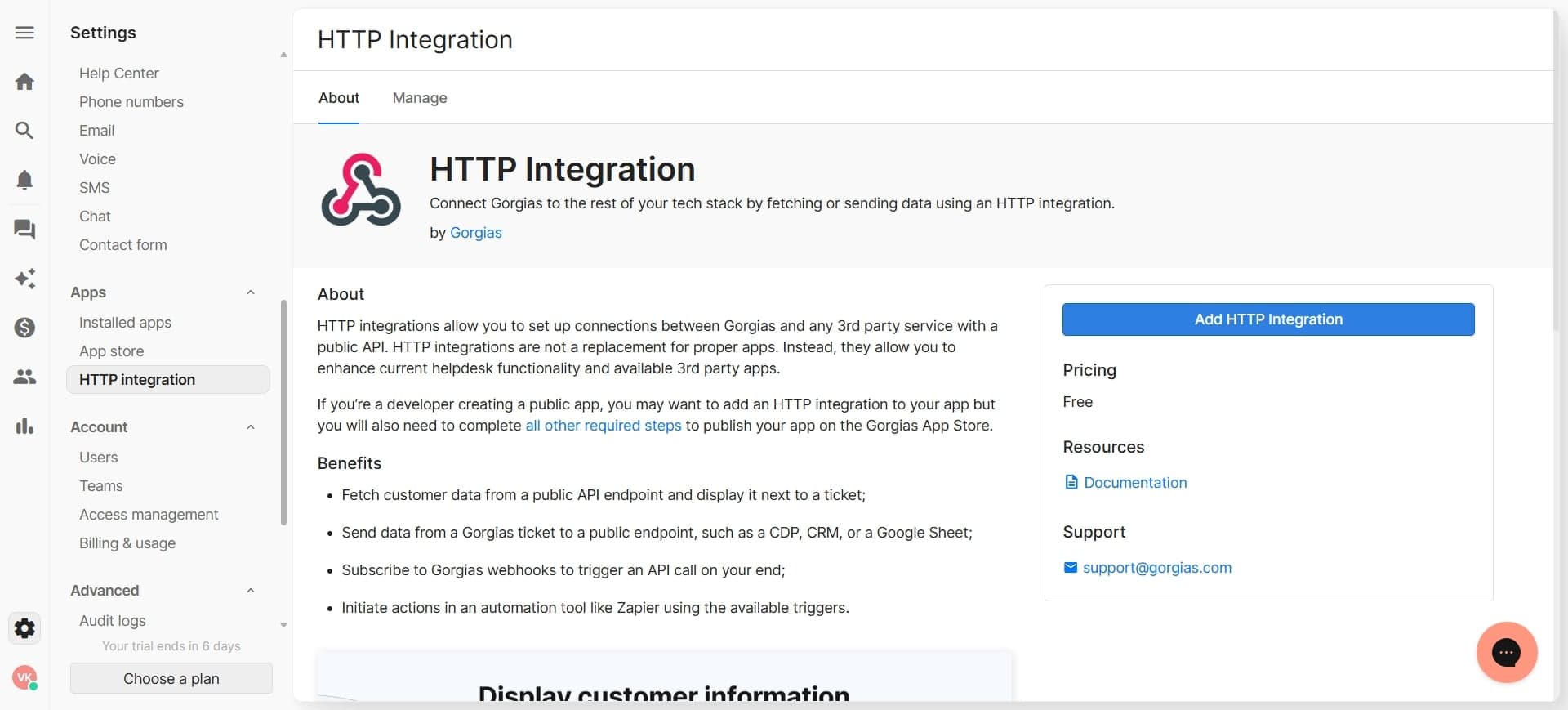Screen dimensions: 1568x710
Task: Follow the Gorgias author link
Action: [x=476, y=233]
